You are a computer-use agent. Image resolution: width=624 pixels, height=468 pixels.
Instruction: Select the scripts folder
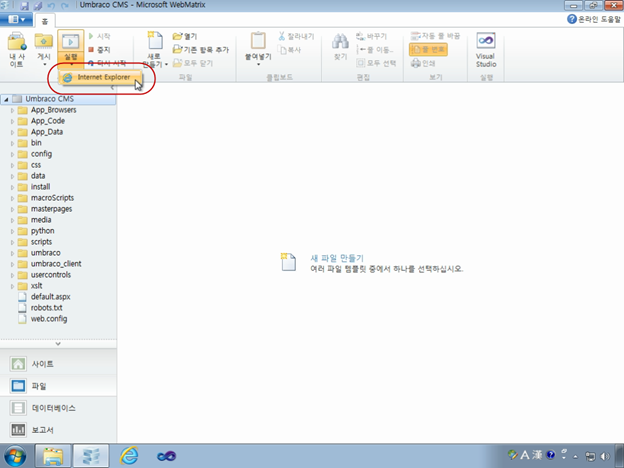[41, 242]
